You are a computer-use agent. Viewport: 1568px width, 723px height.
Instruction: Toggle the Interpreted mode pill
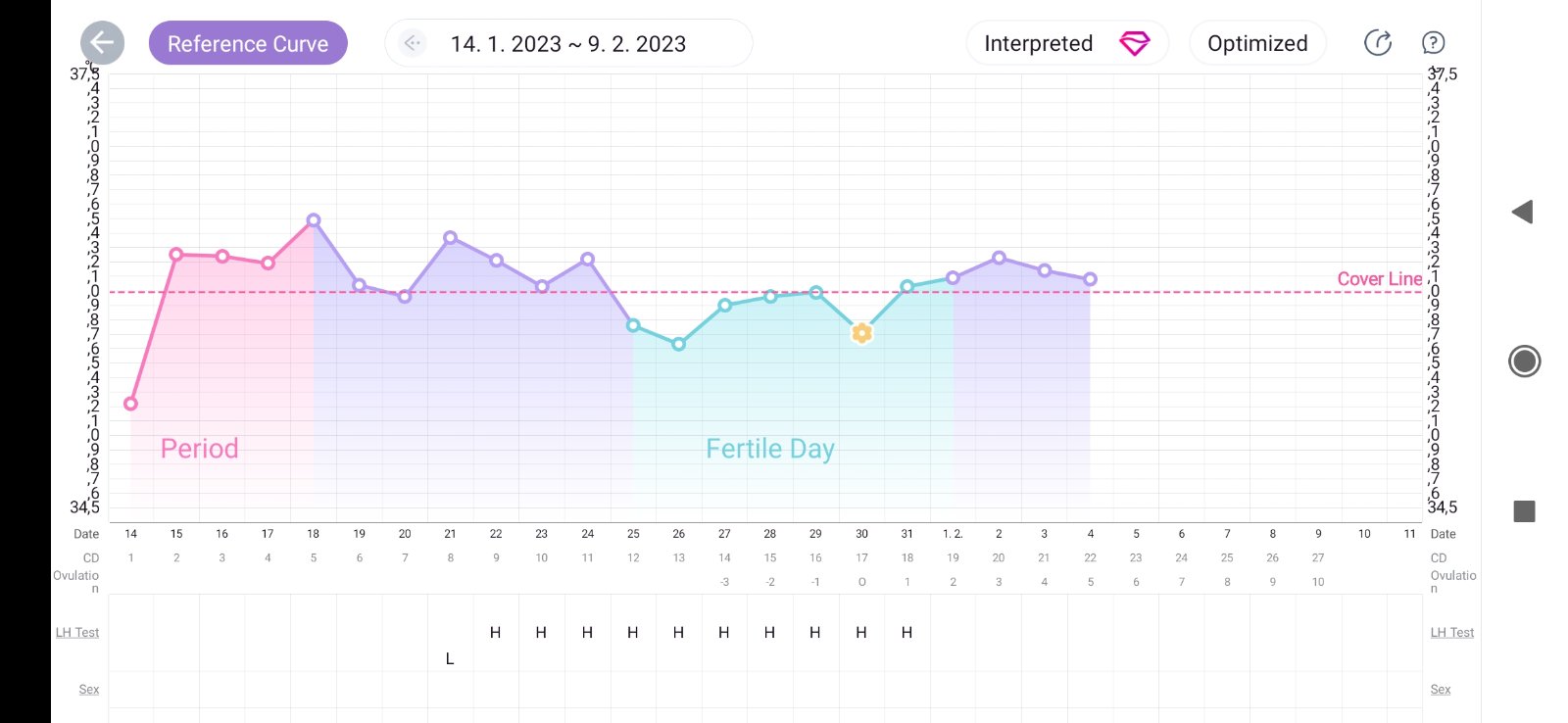pos(1039,43)
